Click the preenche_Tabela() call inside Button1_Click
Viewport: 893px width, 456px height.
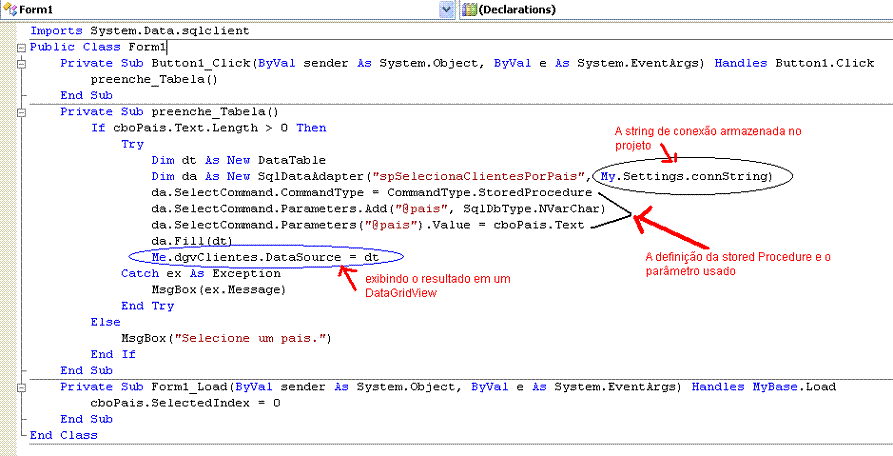coord(154,79)
